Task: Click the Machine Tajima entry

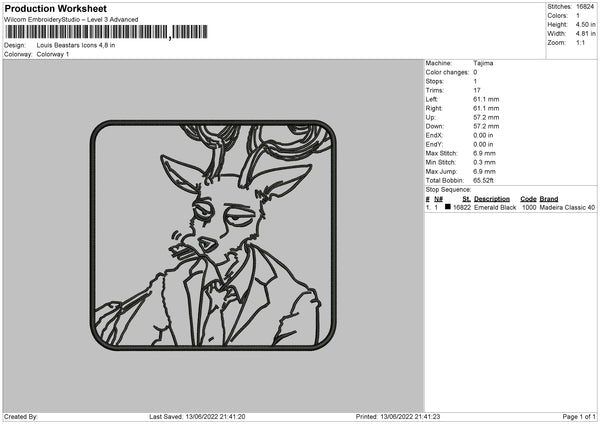Action: tap(459, 63)
